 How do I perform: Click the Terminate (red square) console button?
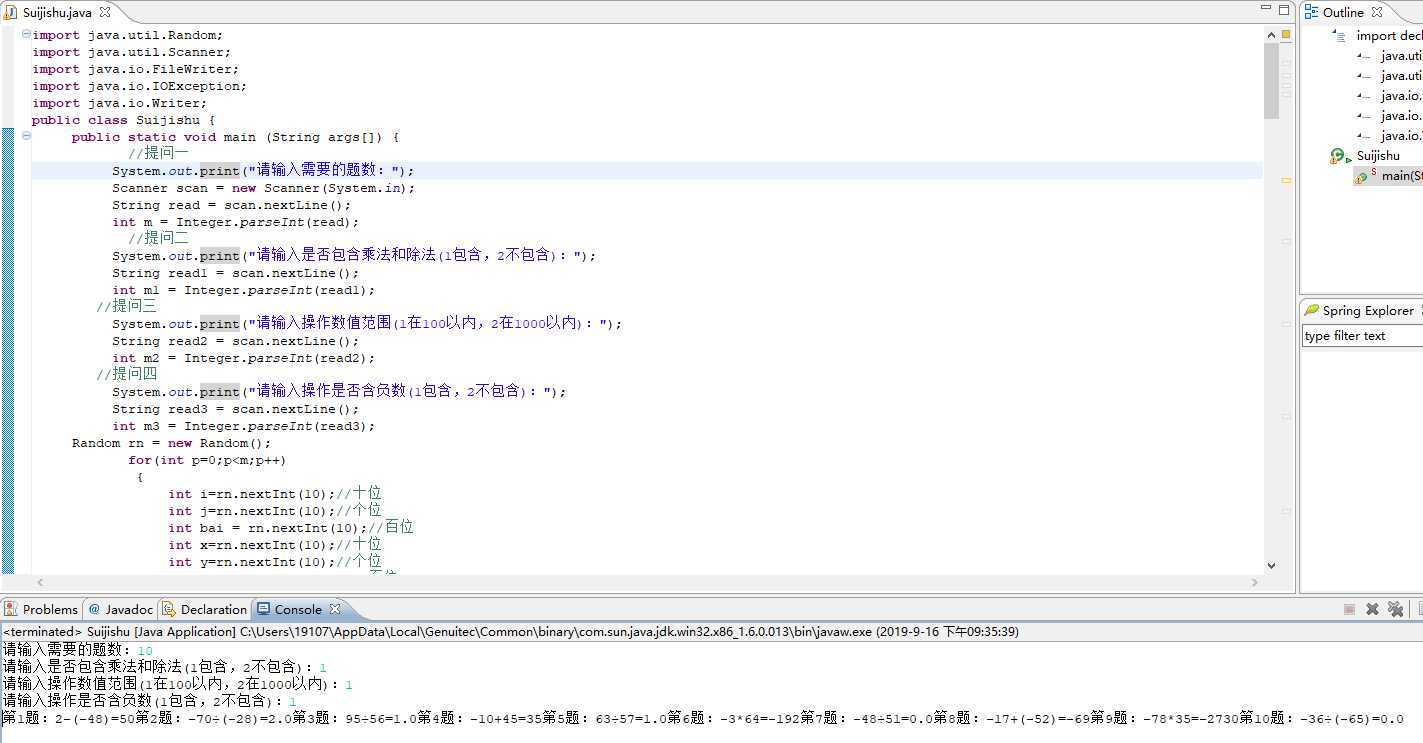pos(1349,609)
